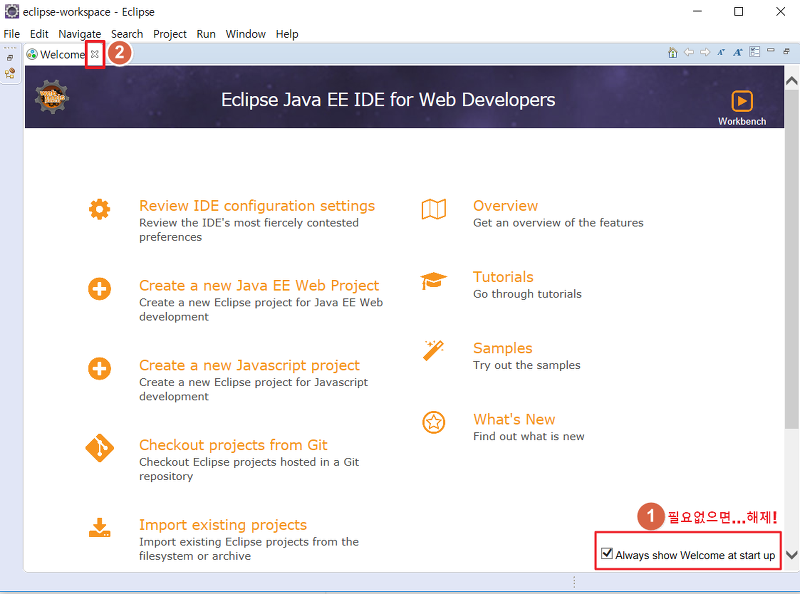
Task: Click the navigate back arrow in Welcome toolbar
Action: 689,52
